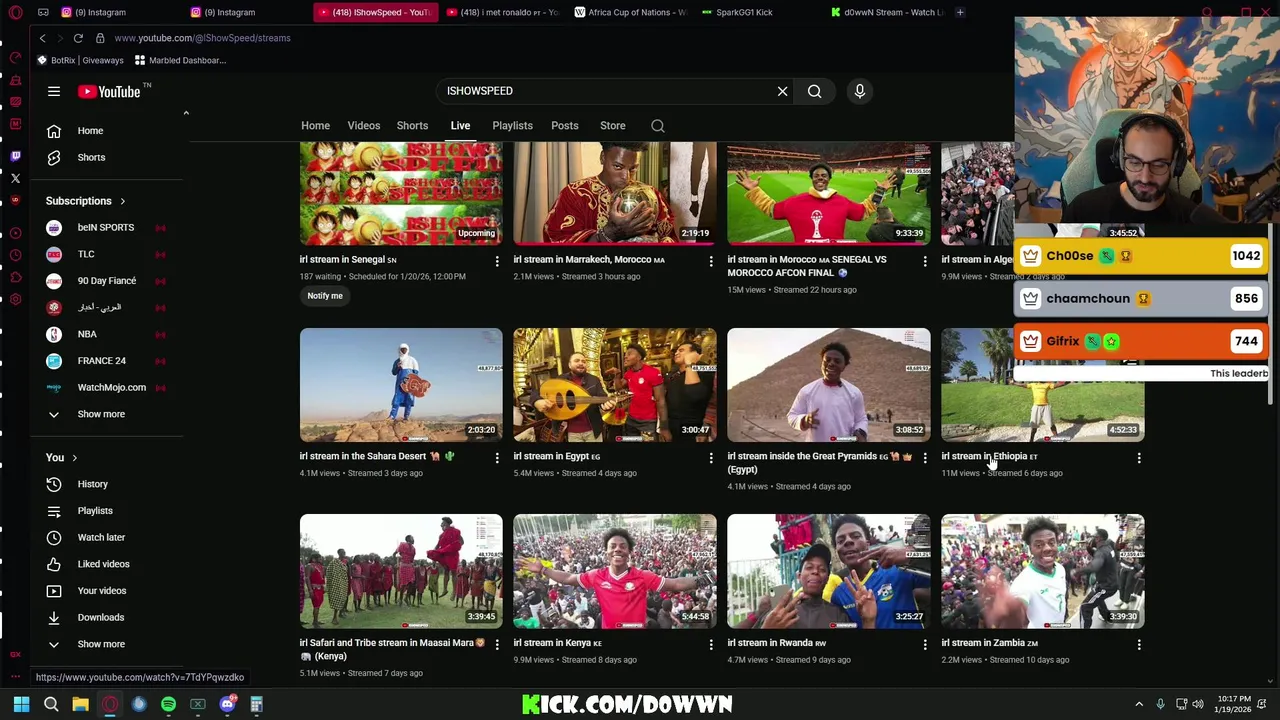This screenshot has height=720, width=1280.
Task: Open more options for the Sahara Desert stream
Action: pos(497,457)
